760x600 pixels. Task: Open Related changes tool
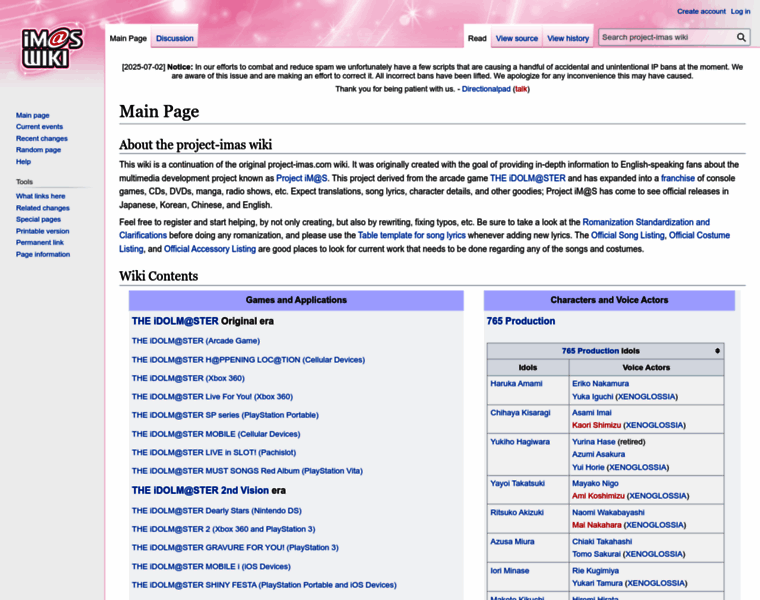43,208
